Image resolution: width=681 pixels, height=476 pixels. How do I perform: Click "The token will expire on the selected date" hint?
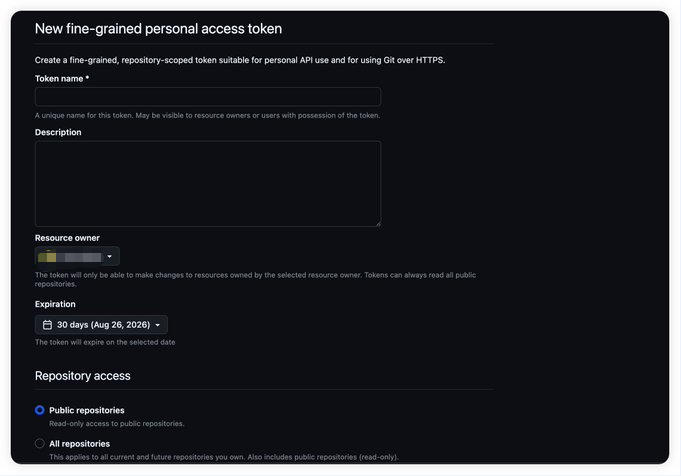105,342
